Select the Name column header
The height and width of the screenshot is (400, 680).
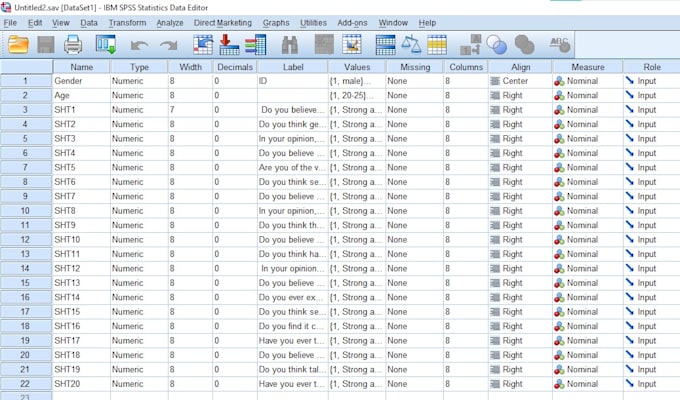[x=82, y=67]
